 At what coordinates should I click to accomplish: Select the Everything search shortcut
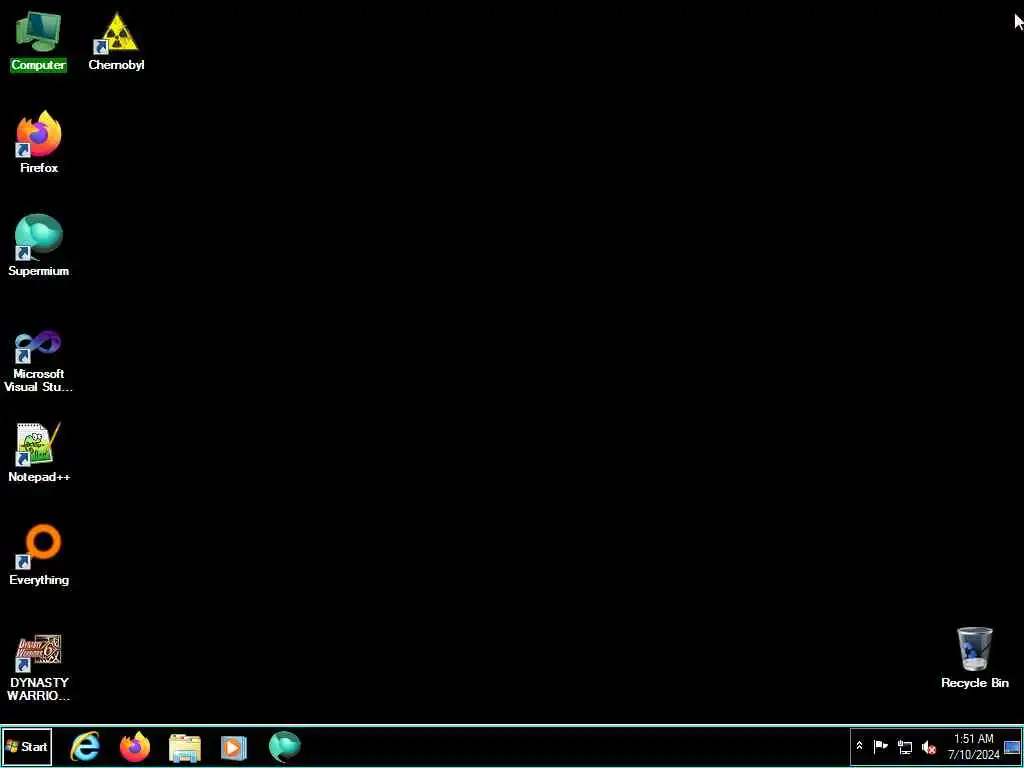coord(39,554)
